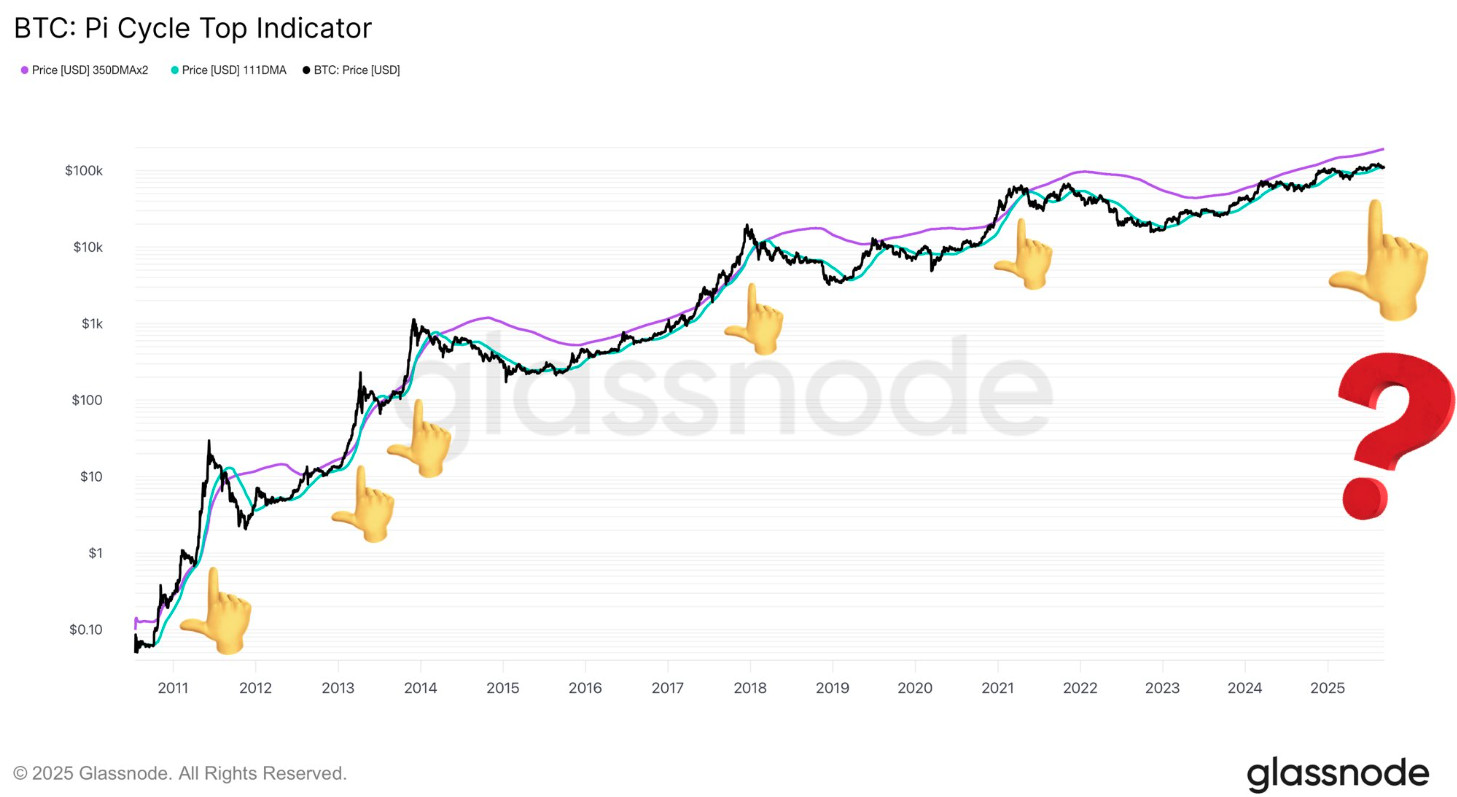Click the hand emoji pointing at the 2021 top
This screenshot has width=1457, height=797.
(x=1025, y=256)
